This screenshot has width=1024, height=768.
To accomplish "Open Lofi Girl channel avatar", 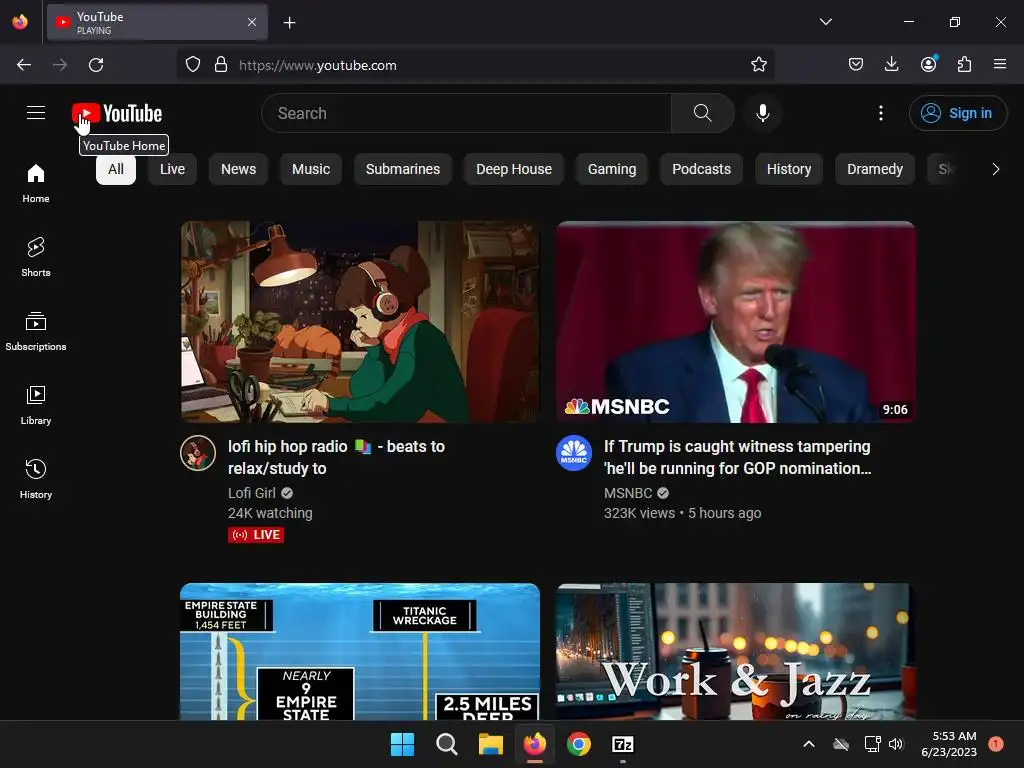I will pos(198,453).
